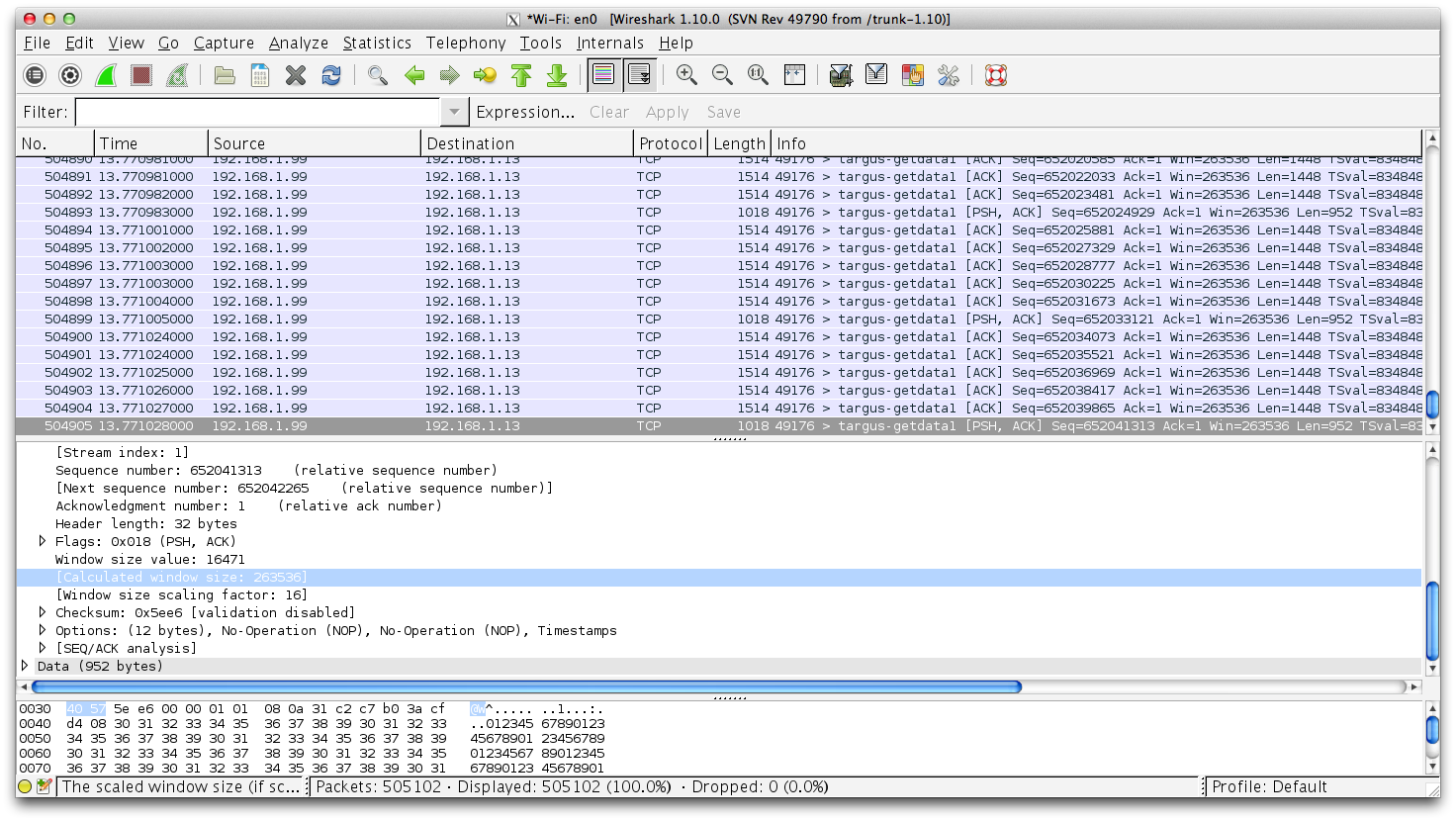Image resolution: width=1456 pixels, height=821 pixels.
Task: Sort by the Time column header
Action: [151, 143]
